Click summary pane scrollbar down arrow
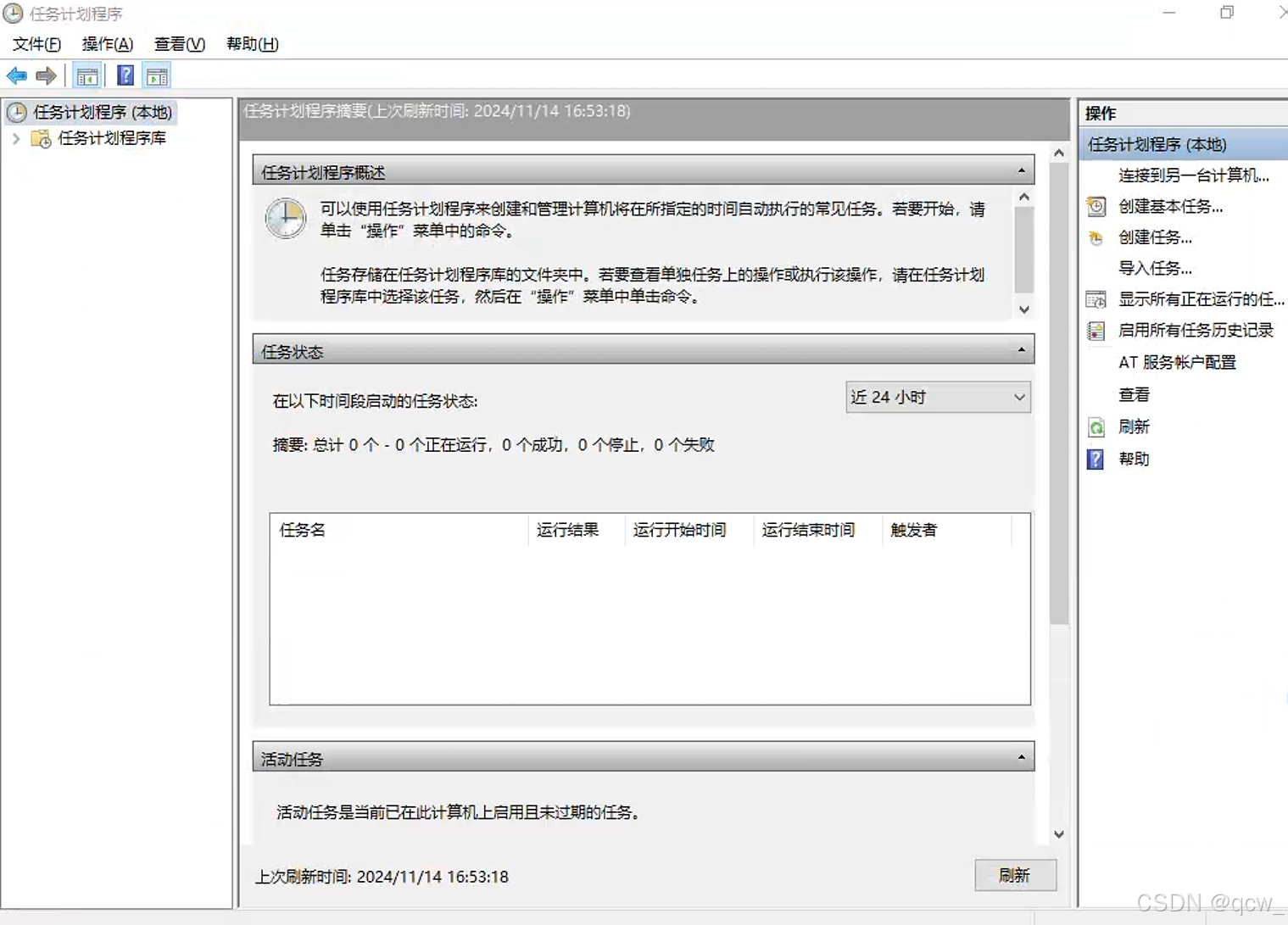The width and height of the screenshot is (1288, 925). [x=1058, y=834]
